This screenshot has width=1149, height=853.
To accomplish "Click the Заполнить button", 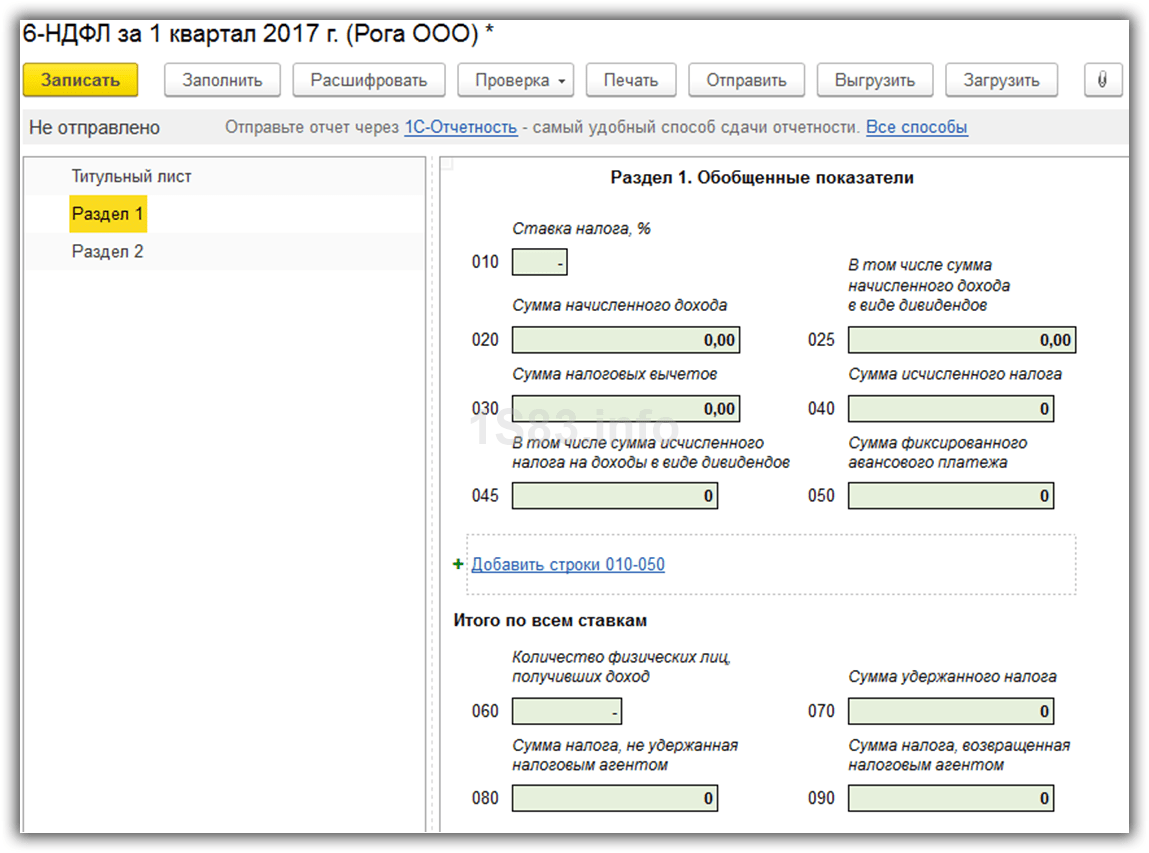I will (222, 80).
